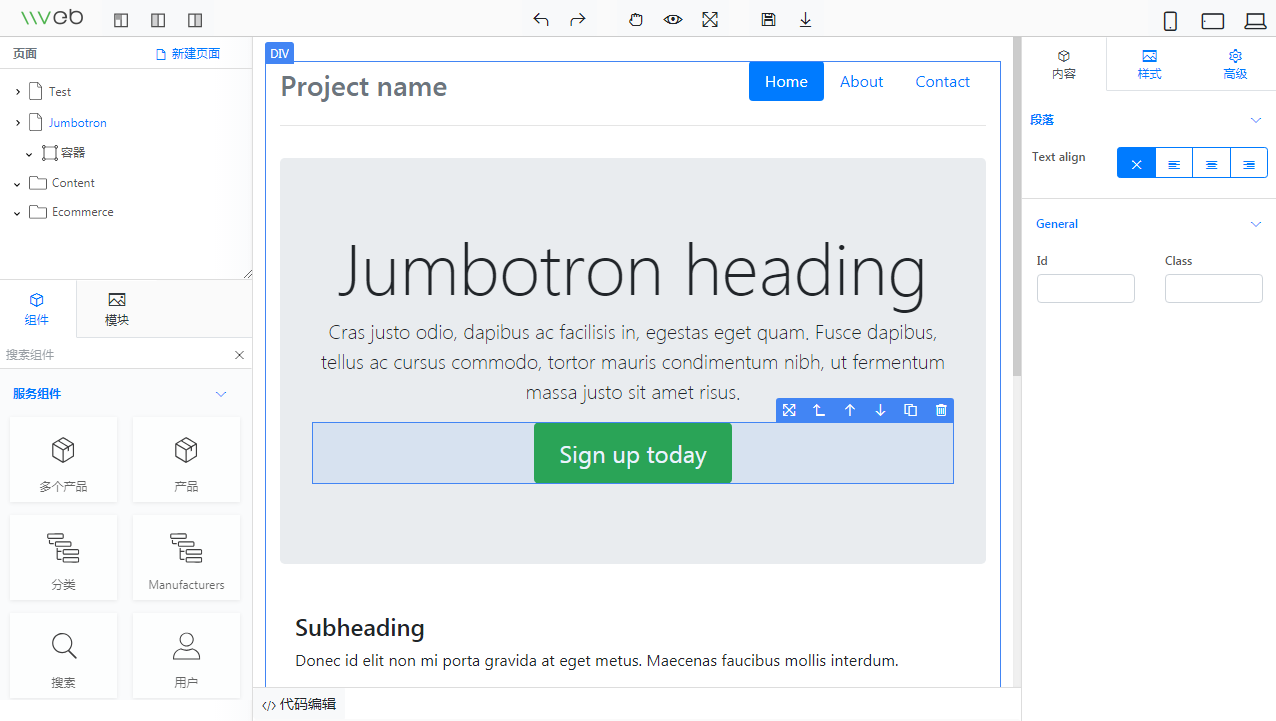Save the page with the floppy disk icon
This screenshot has width=1276, height=721.
pos(768,19)
